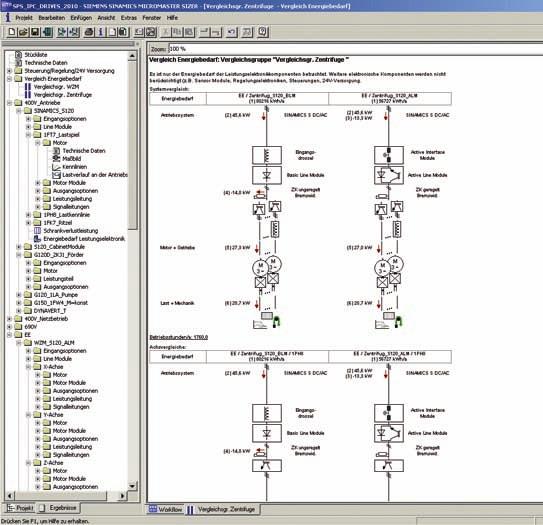Select Vergleichsgr. Zentrifuge in the tree

coord(63,95)
